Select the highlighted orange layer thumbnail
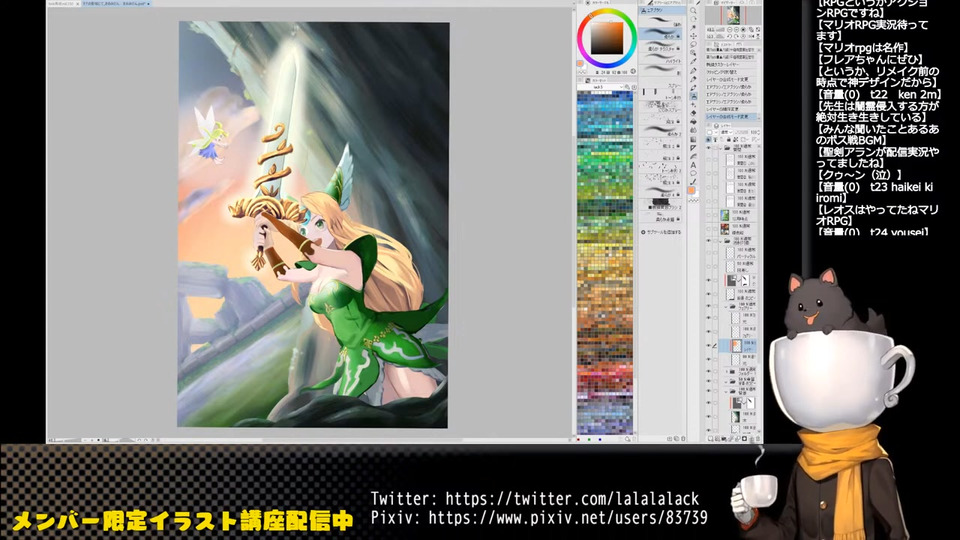The image size is (960, 540). pos(735,345)
